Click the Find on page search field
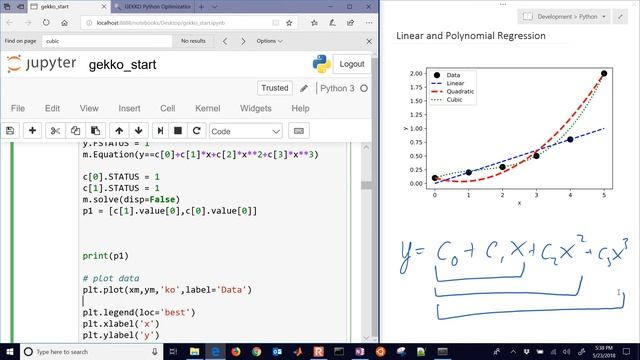Viewport: 640px width, 360px height. tap(107, 41)
